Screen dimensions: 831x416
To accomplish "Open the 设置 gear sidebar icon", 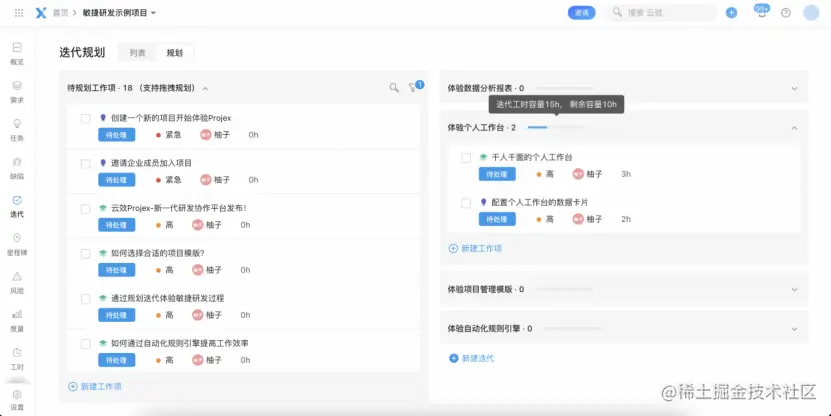I will click(17, 394).
